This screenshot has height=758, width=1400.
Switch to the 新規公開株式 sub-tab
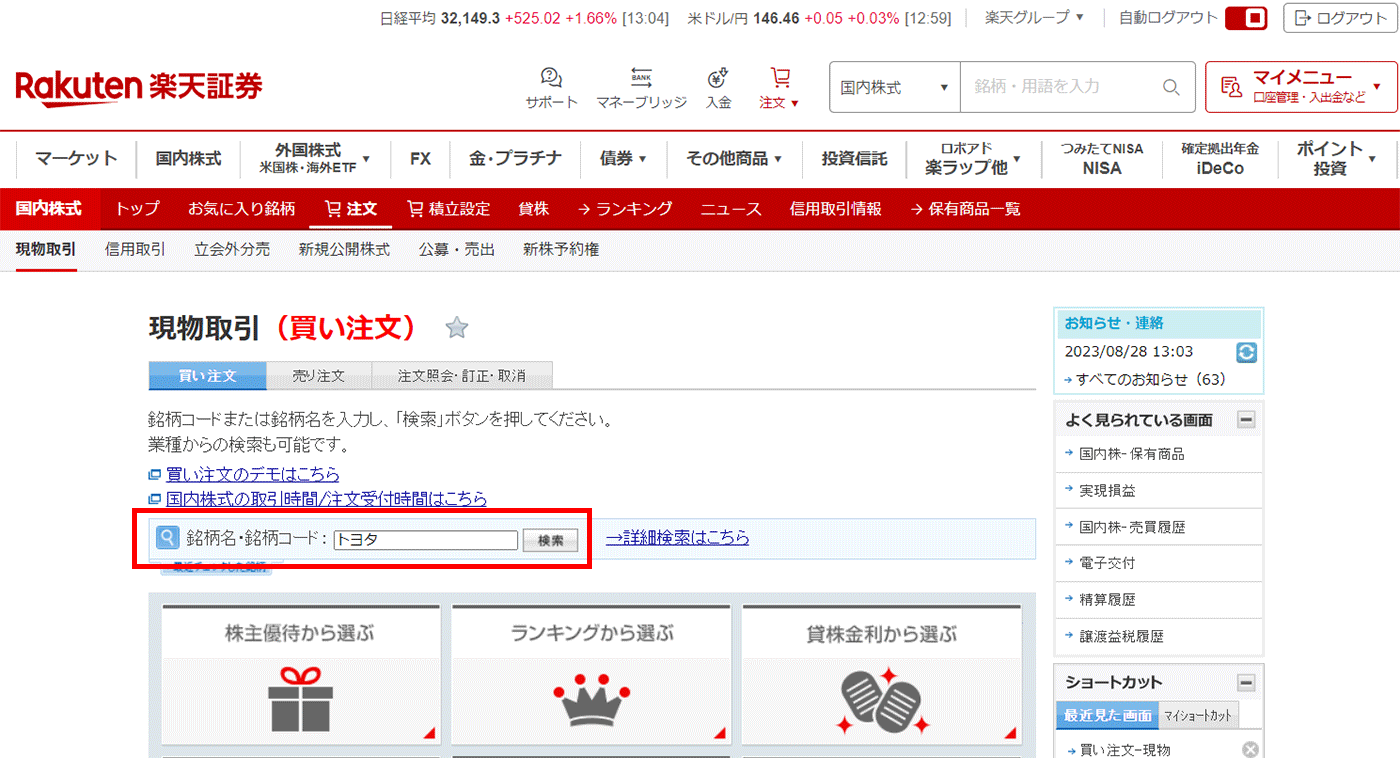pos(344,249)
